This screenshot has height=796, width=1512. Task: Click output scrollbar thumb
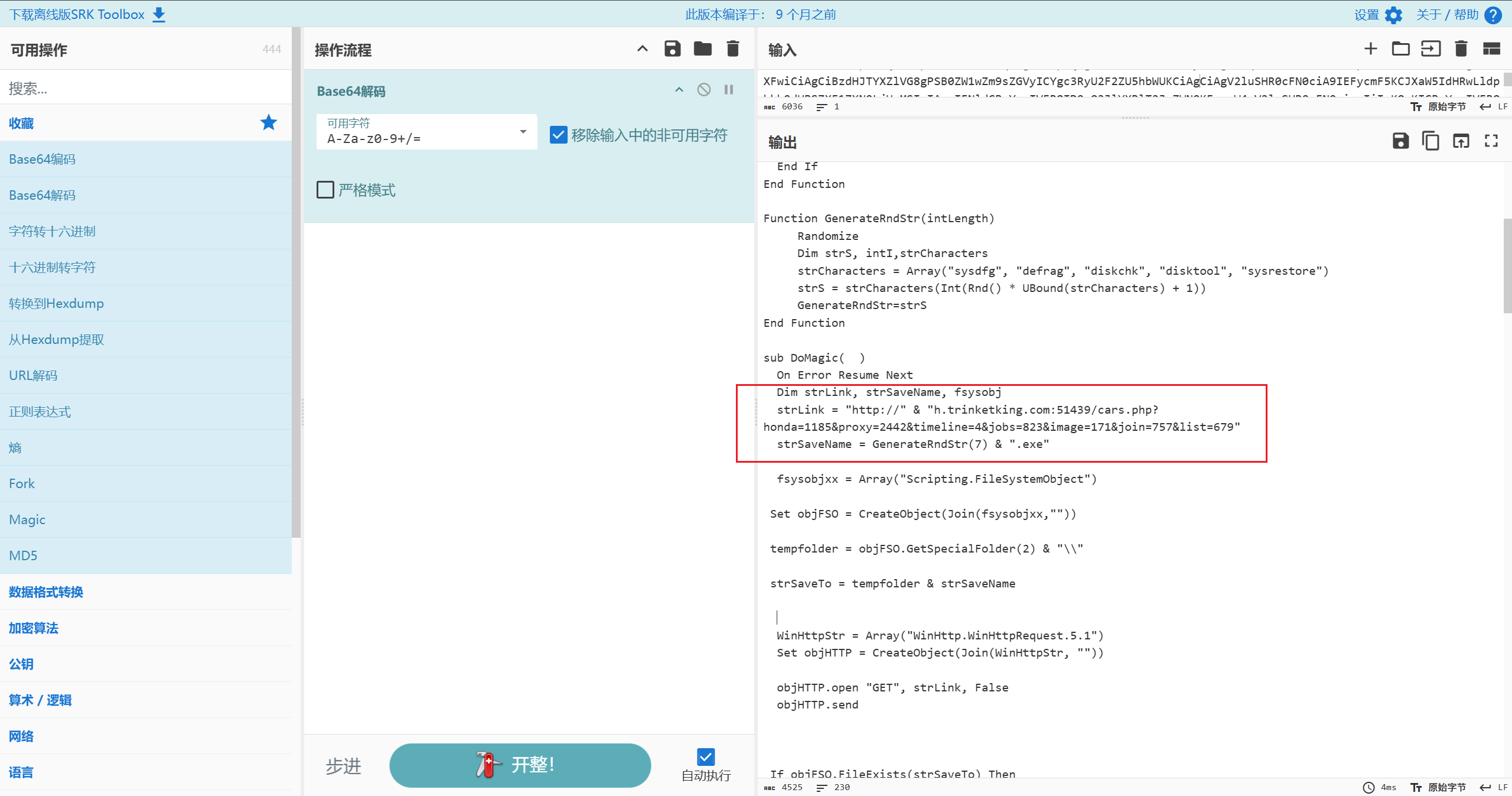(x=1507, y=266)
